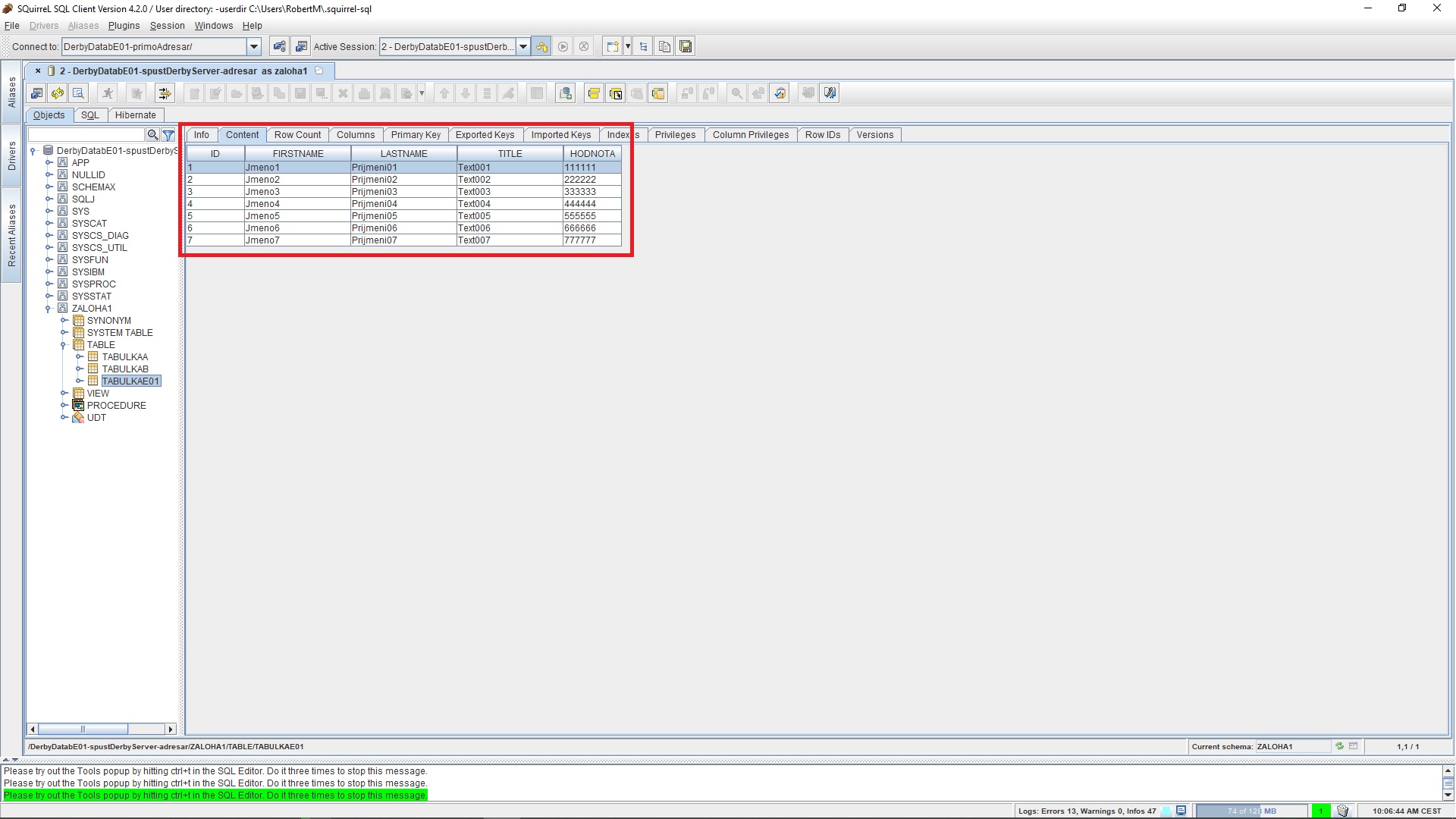The image size is (1456, 819).
Task: Switch to the SQL editor tab
Action: click(89, 114)
